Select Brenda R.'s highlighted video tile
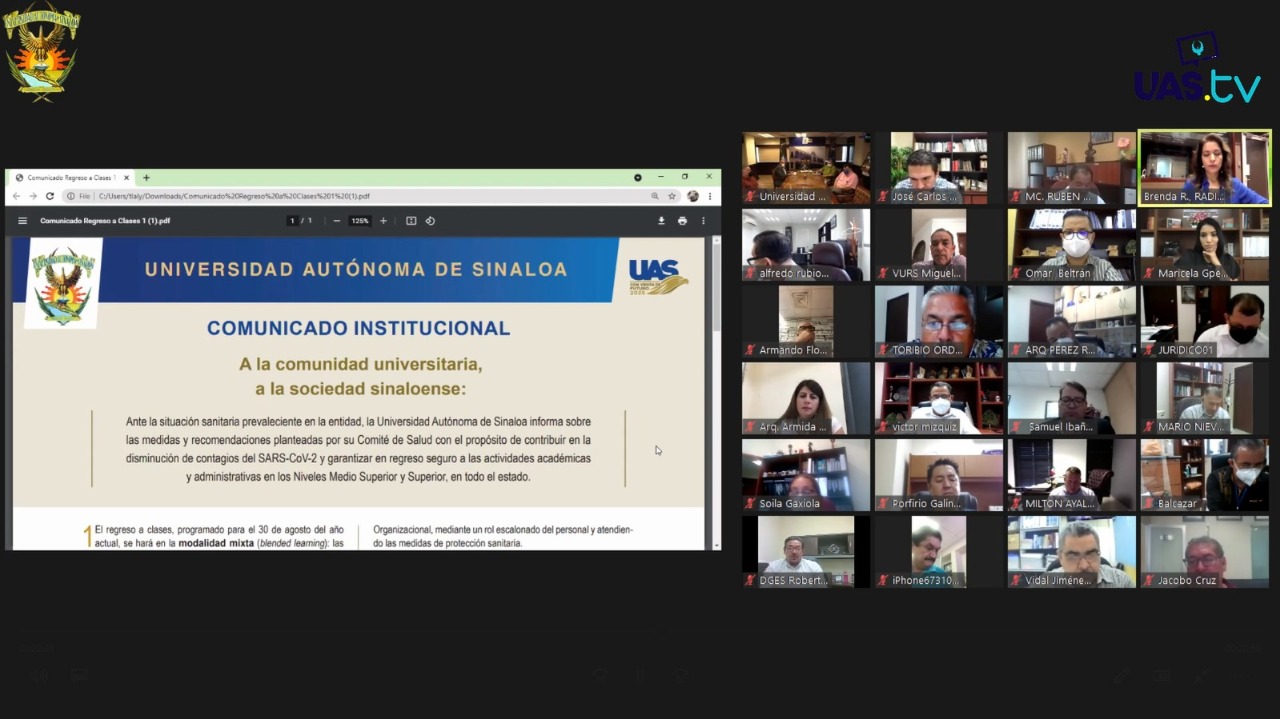The width and height of the screenshot is (1280, 719). click(1205, 168)
